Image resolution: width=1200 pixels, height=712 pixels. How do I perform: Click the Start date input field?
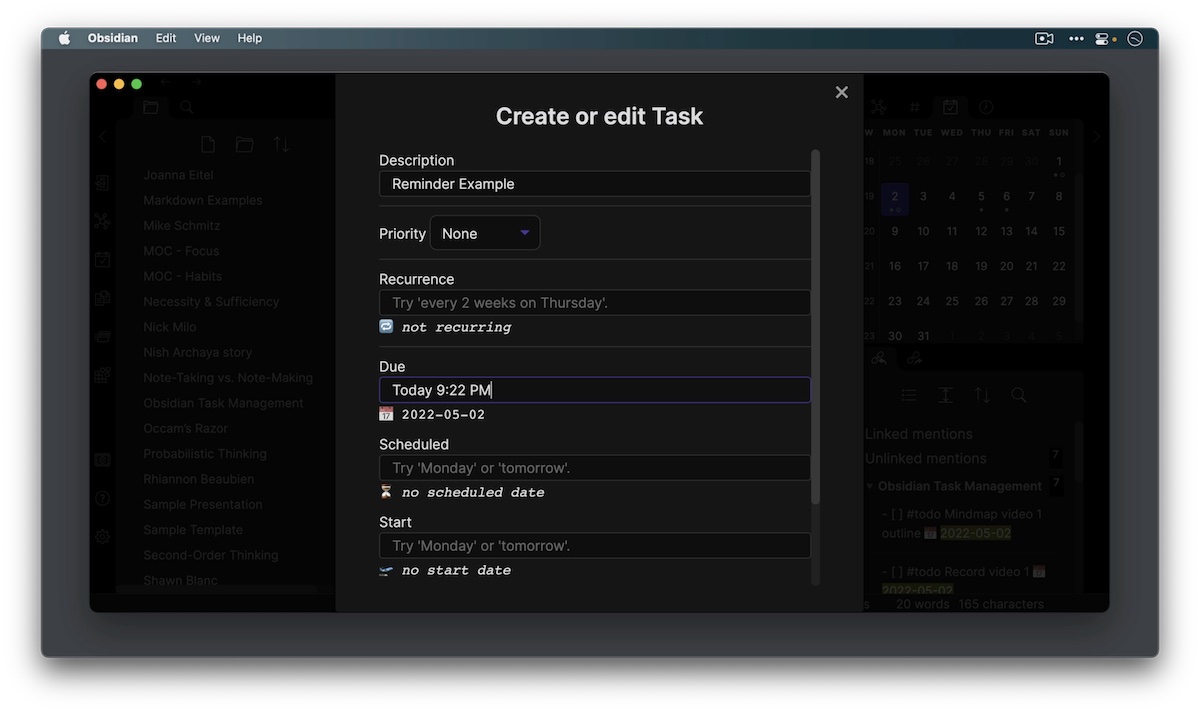595,546
